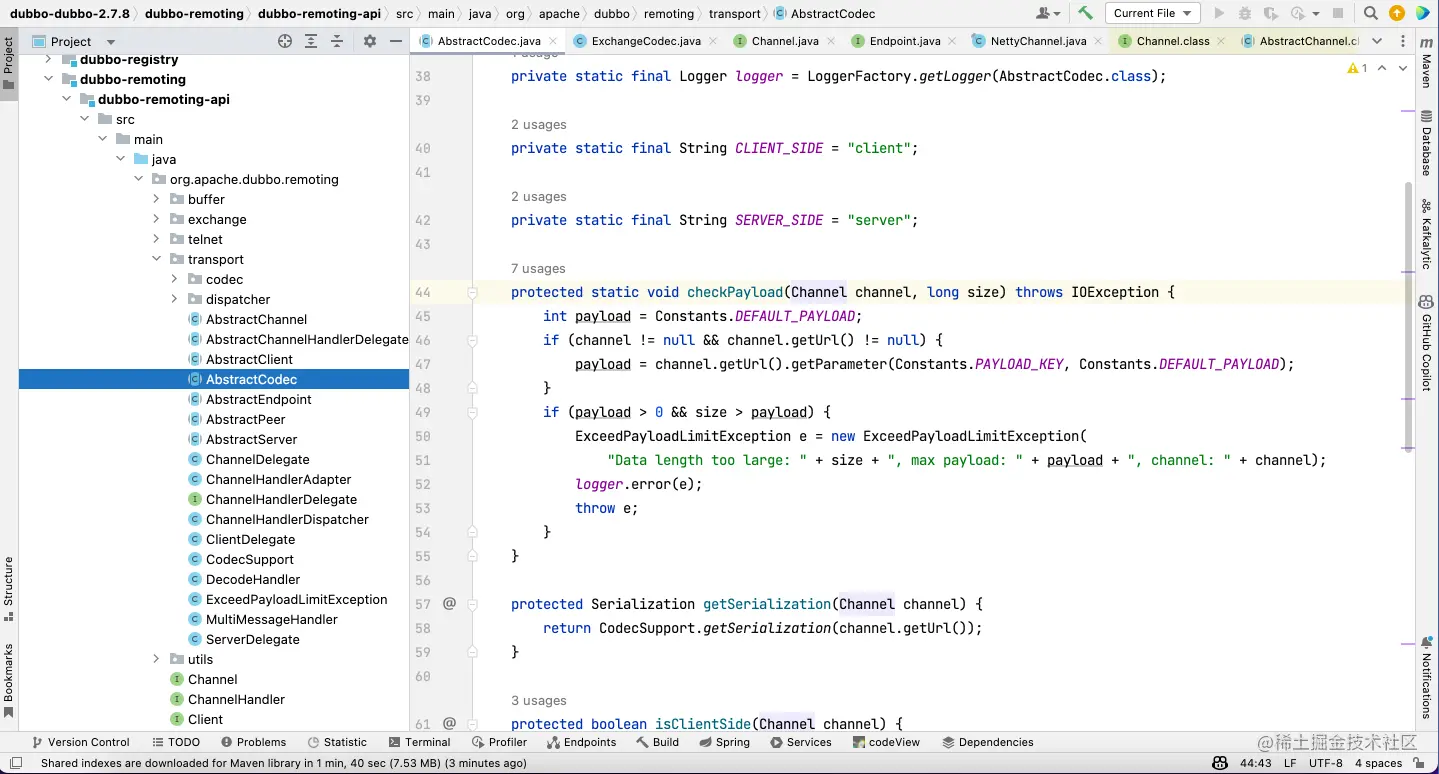Viewport: 1439px width, 774px height.
Task: Open the Dependencies tool window
Action: (987, 742)
